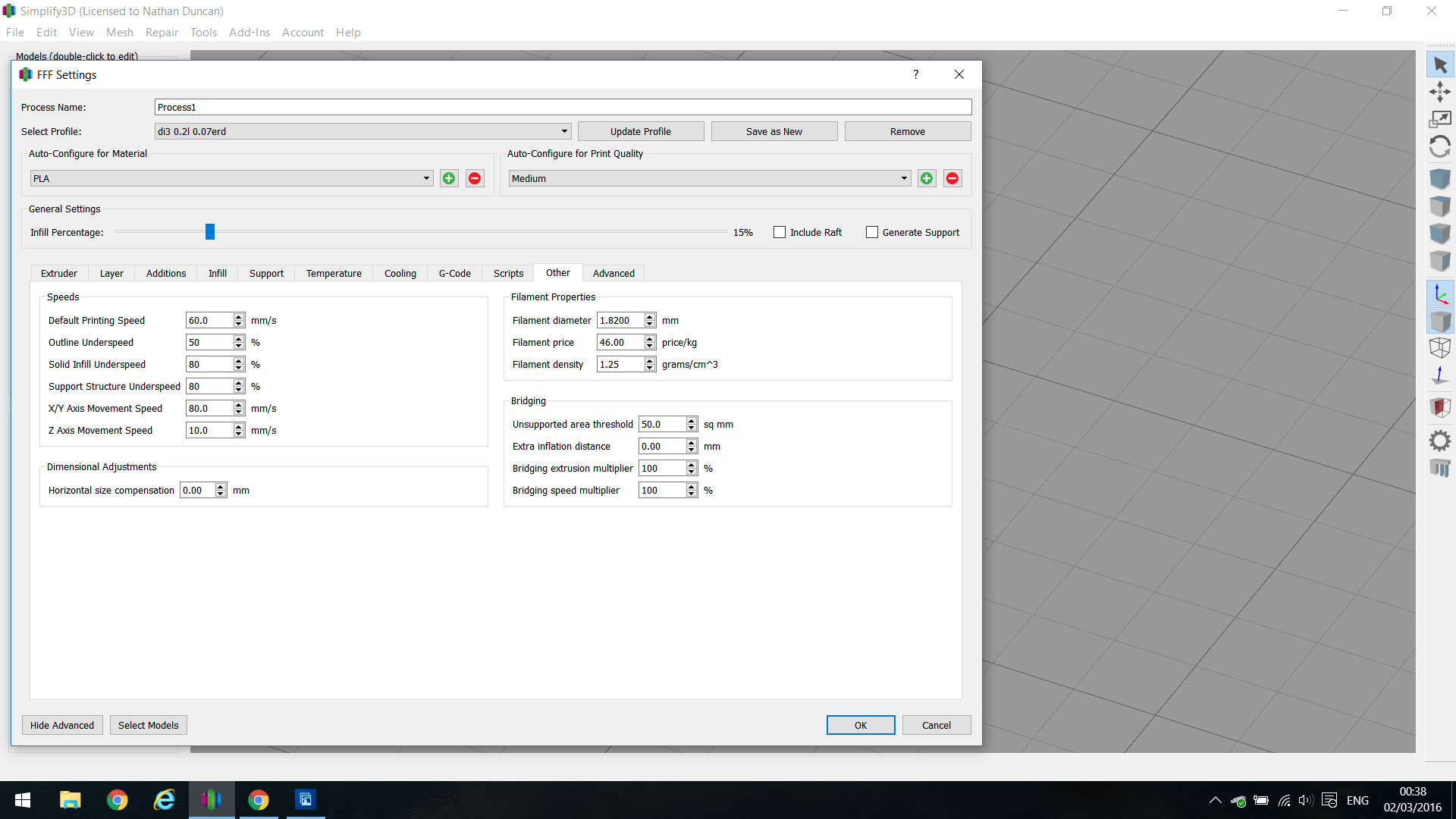The width and height of the screenshot is (1456, 819).
Task: Click the Update Profile button
Action: [x=641, y=131]
